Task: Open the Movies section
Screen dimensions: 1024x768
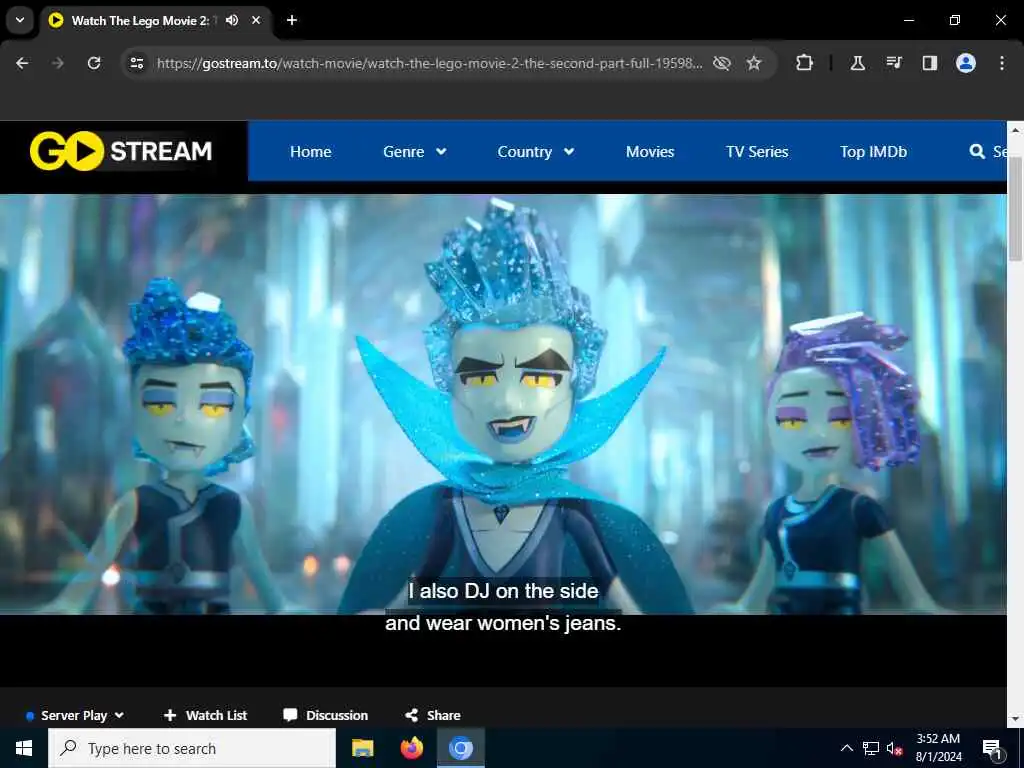Action: coord(650,152)
